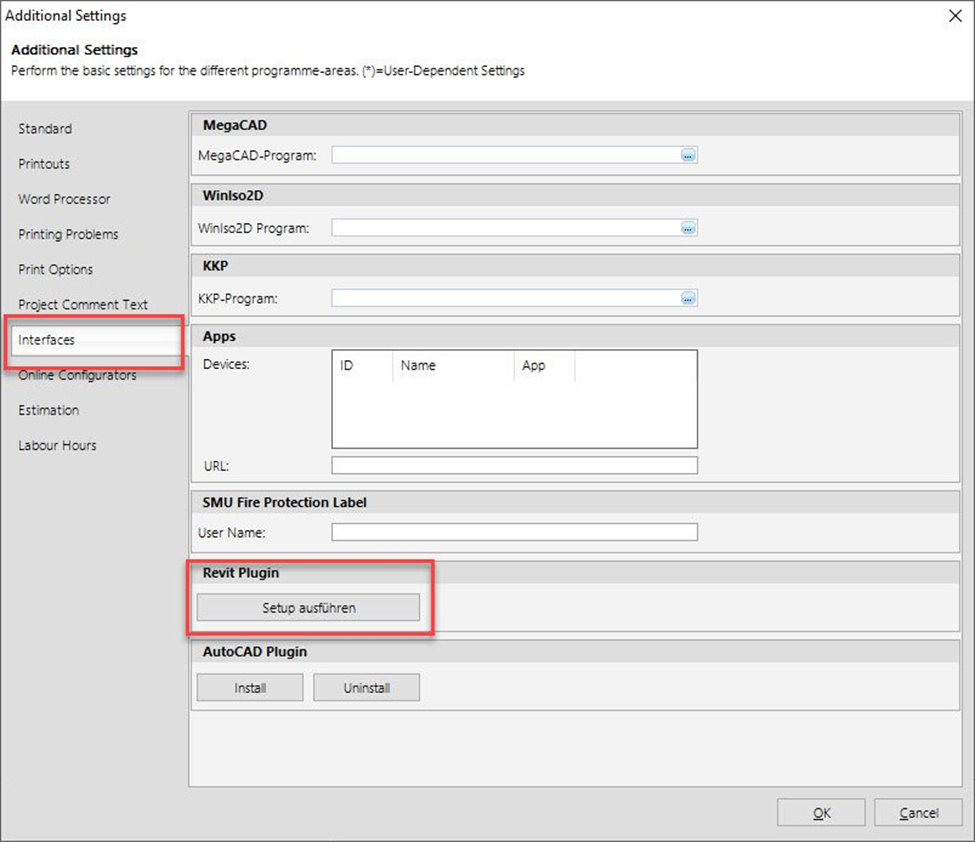
Task: Click browse icon for WinIso2D Program field
Action: point(688,228)
